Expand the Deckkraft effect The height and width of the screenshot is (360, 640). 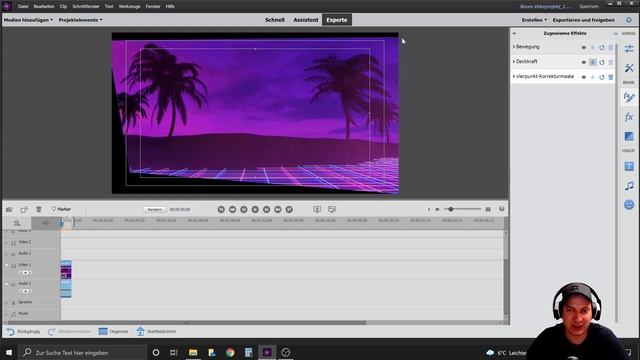click(514, 62)
